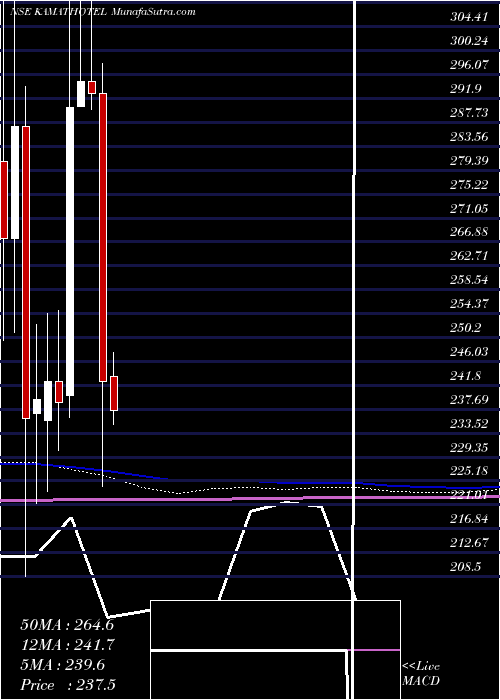Click the tall white candlestick body near 287
The image size is (500, 700).
tap(70, 251)
